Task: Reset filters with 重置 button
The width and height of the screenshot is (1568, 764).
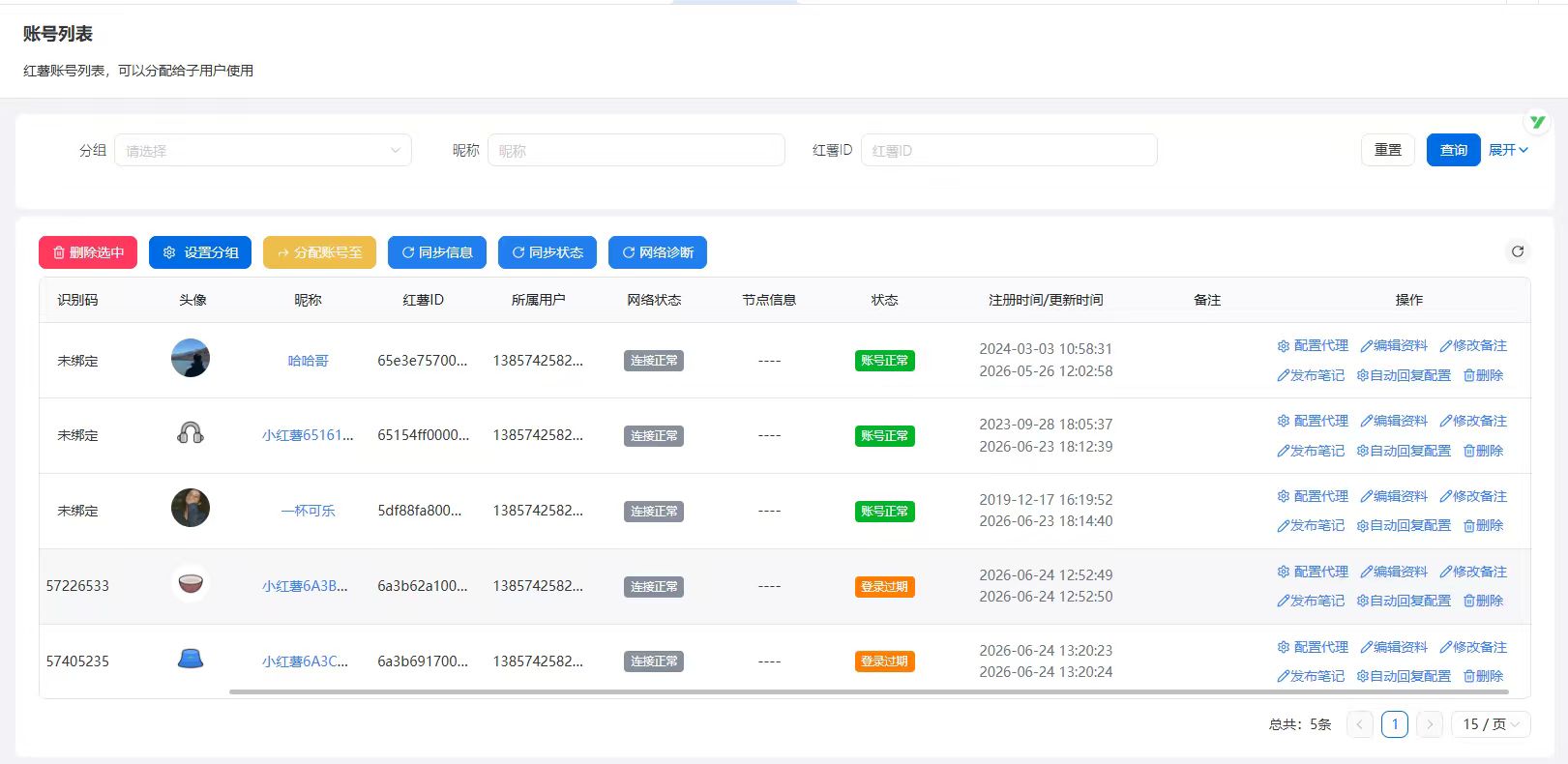Action: point(1388,150)
